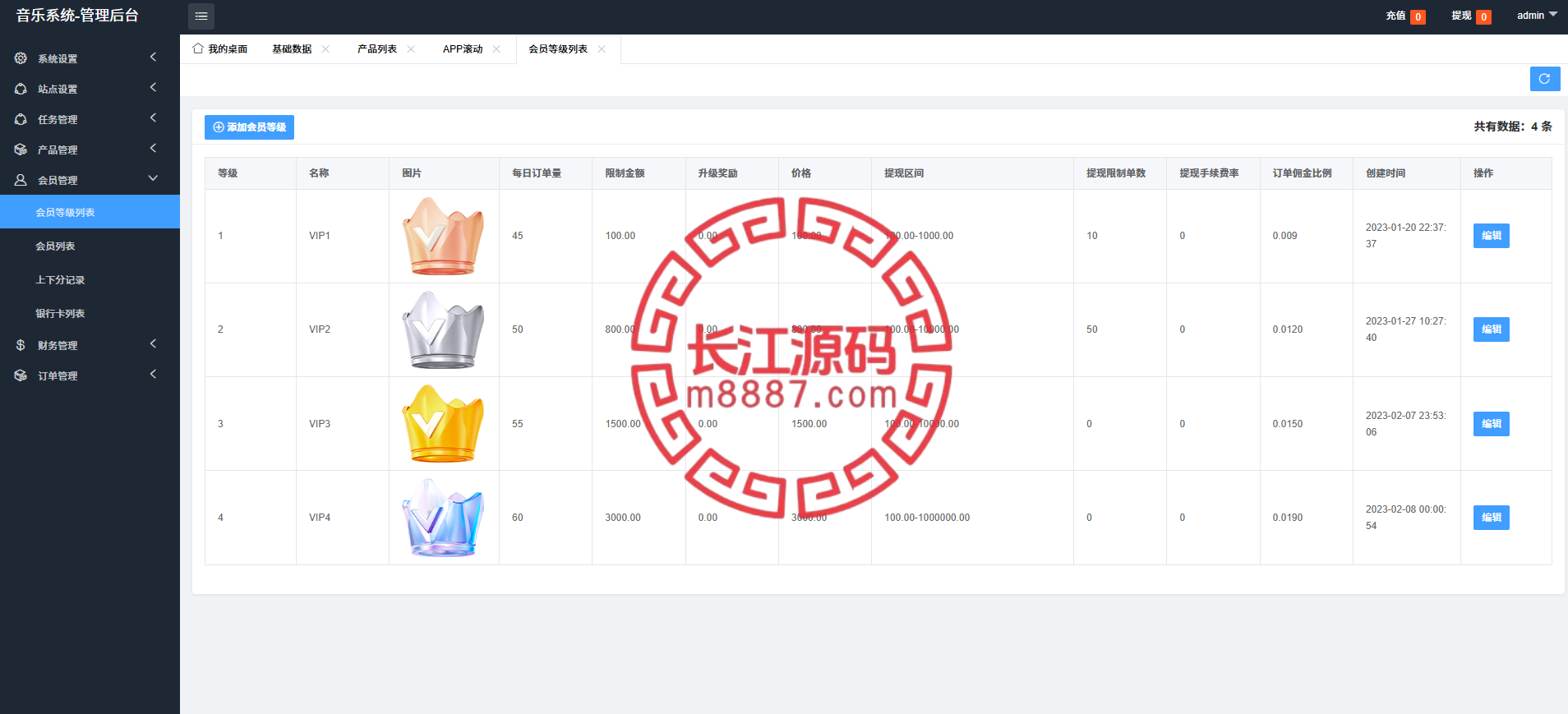Open 银行卡列表 in the sidebar
This screenshot has width=1568, height=714.
point(90,313)
